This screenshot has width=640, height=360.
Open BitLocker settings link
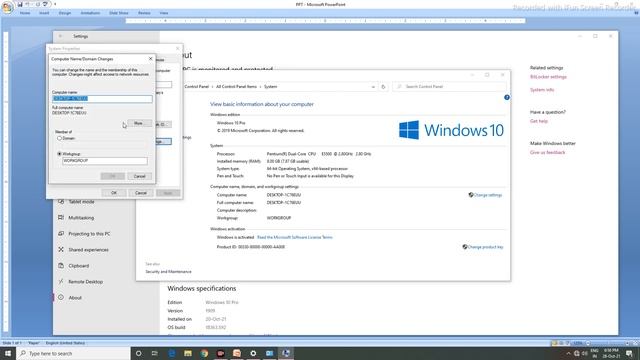[x=548, y=77]
